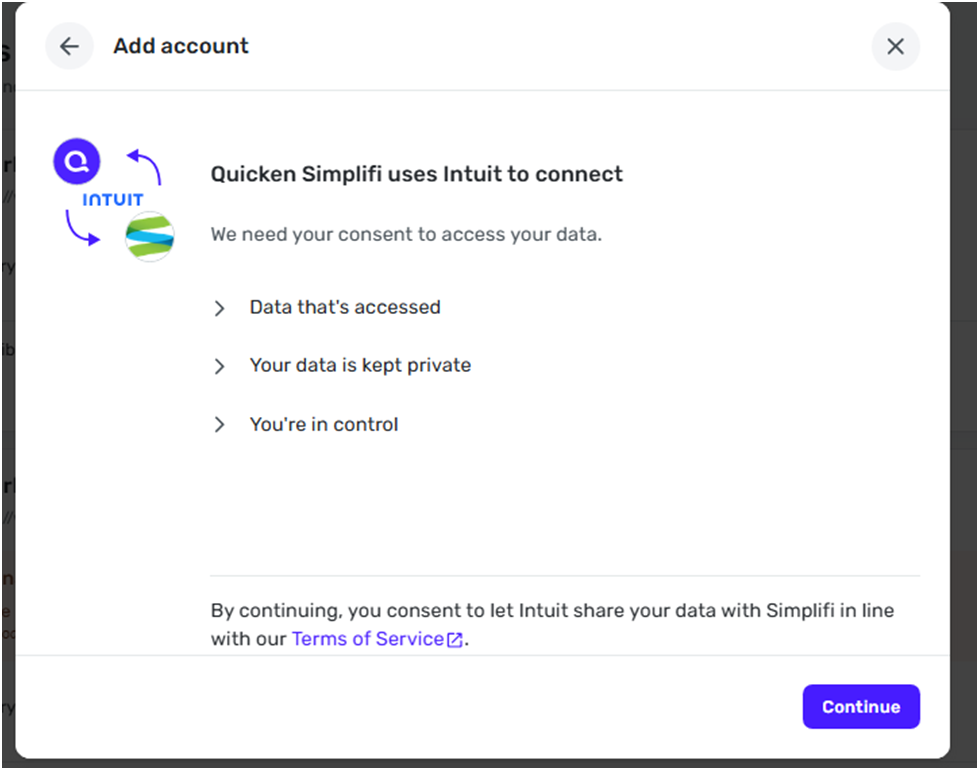
Task: Click the external link icon after Terms of Service
Action: coord(455,640)
